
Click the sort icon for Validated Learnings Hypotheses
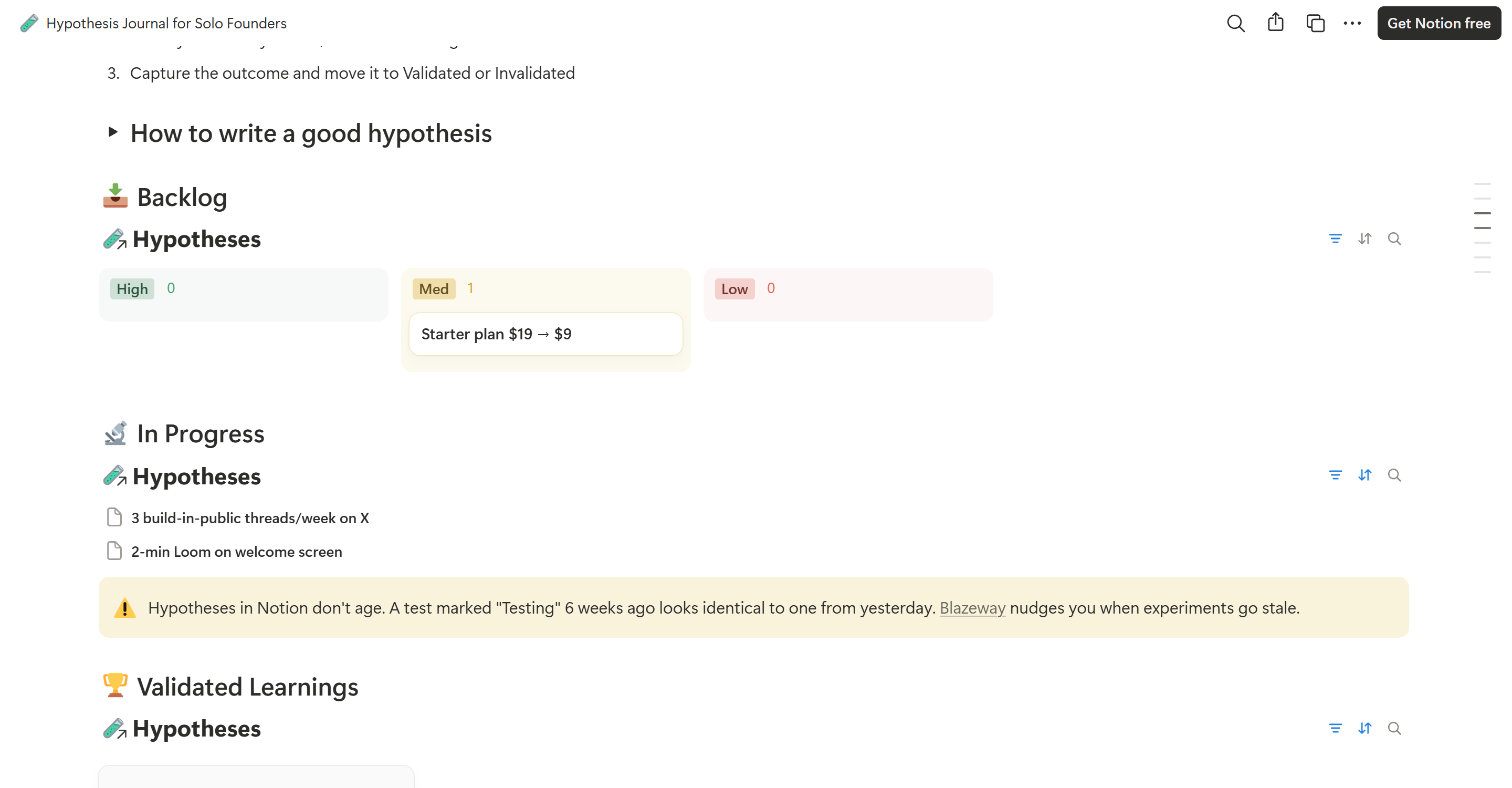1364,728
